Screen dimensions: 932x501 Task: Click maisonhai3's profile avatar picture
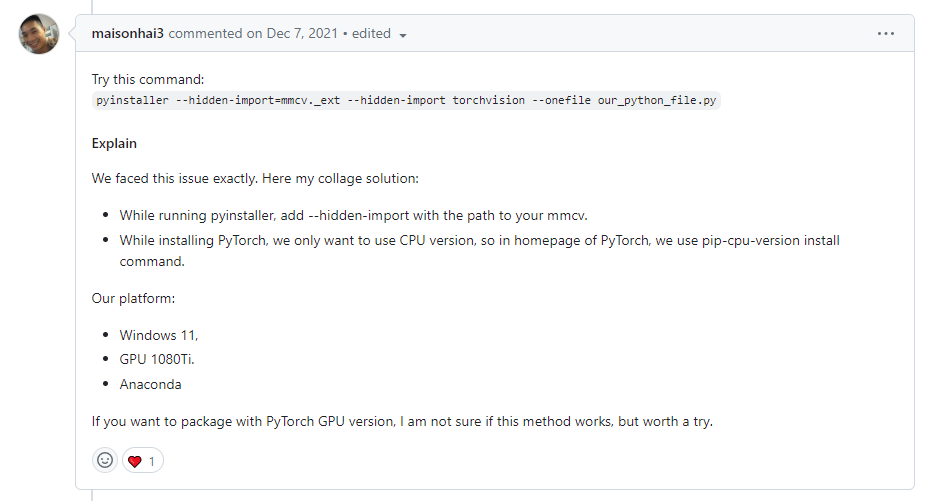pos(39,34)
